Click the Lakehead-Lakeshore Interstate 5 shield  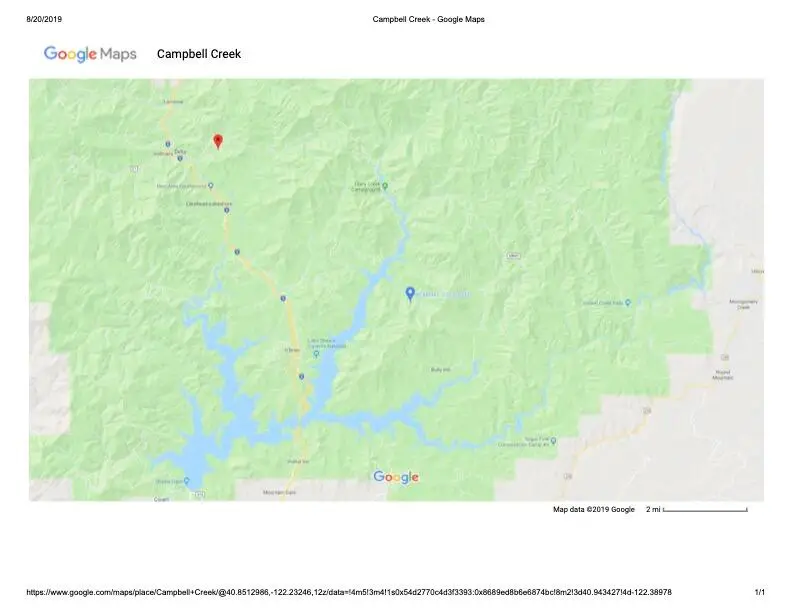227,210
